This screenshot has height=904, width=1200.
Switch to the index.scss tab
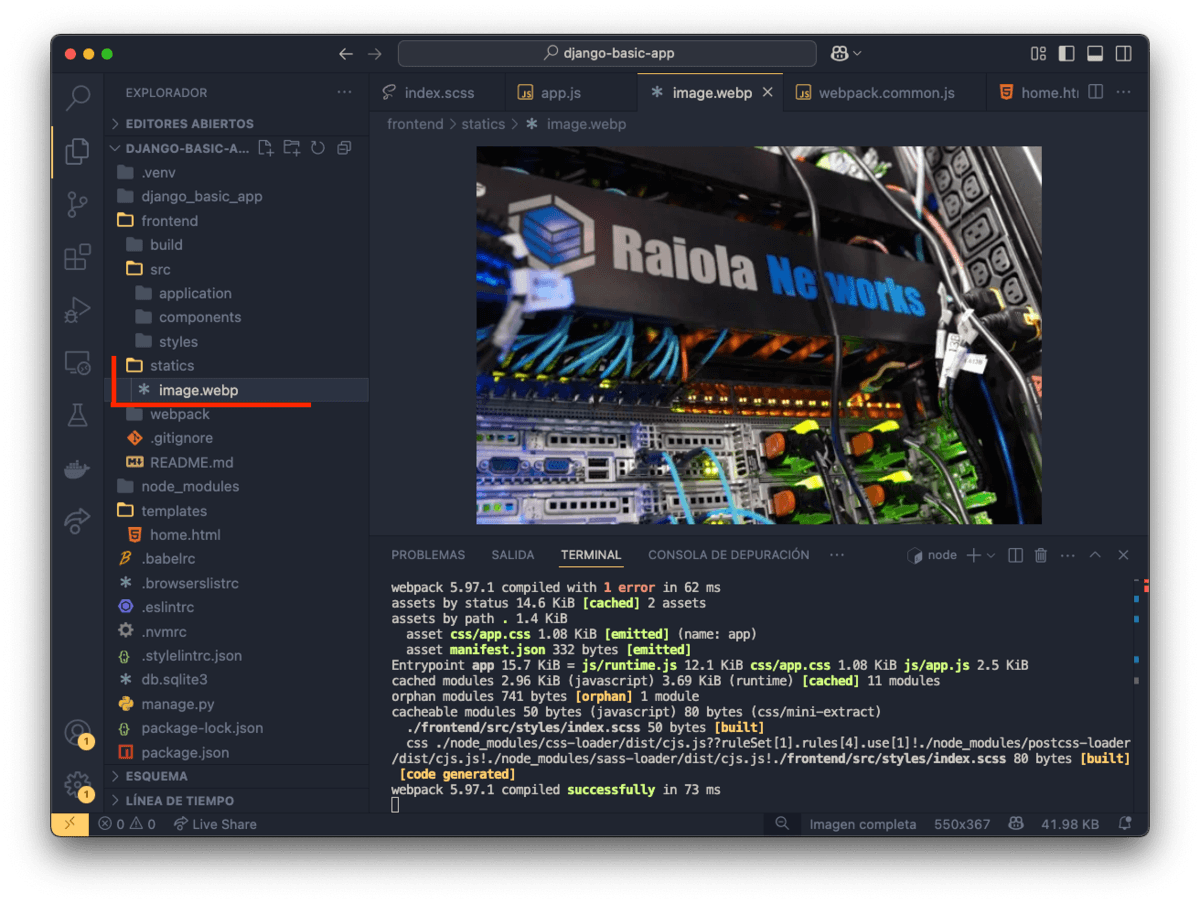click(438, 92)
